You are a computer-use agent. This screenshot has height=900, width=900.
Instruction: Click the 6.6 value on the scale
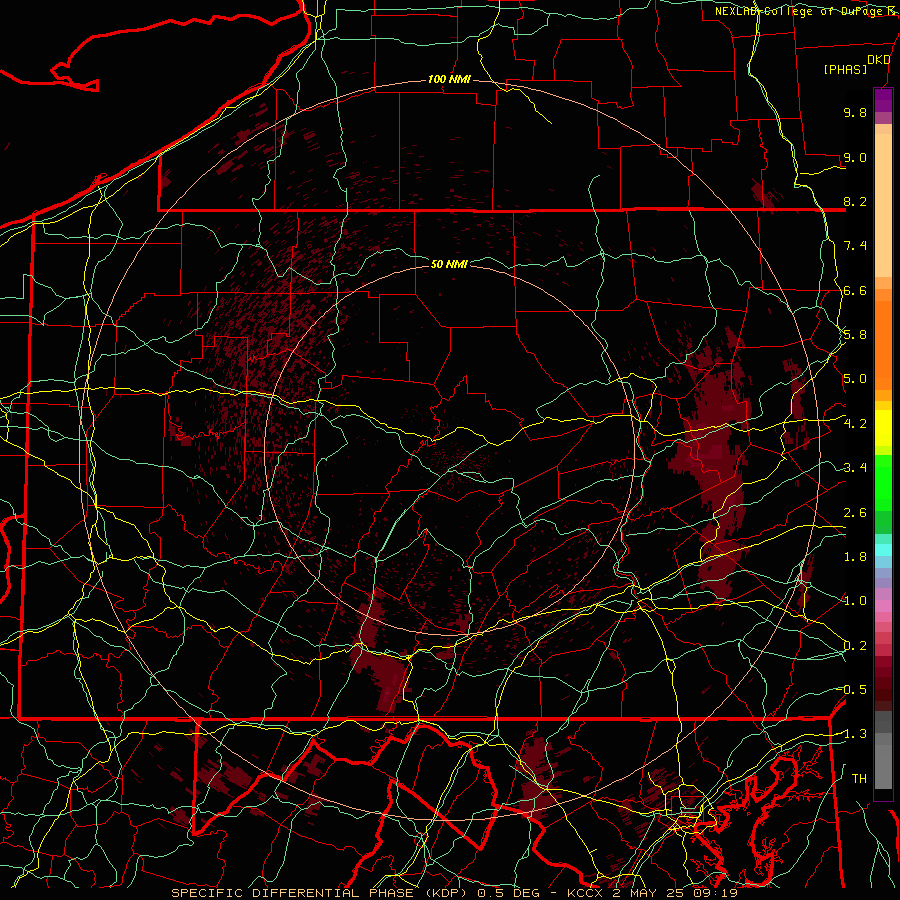click(855, 290)
